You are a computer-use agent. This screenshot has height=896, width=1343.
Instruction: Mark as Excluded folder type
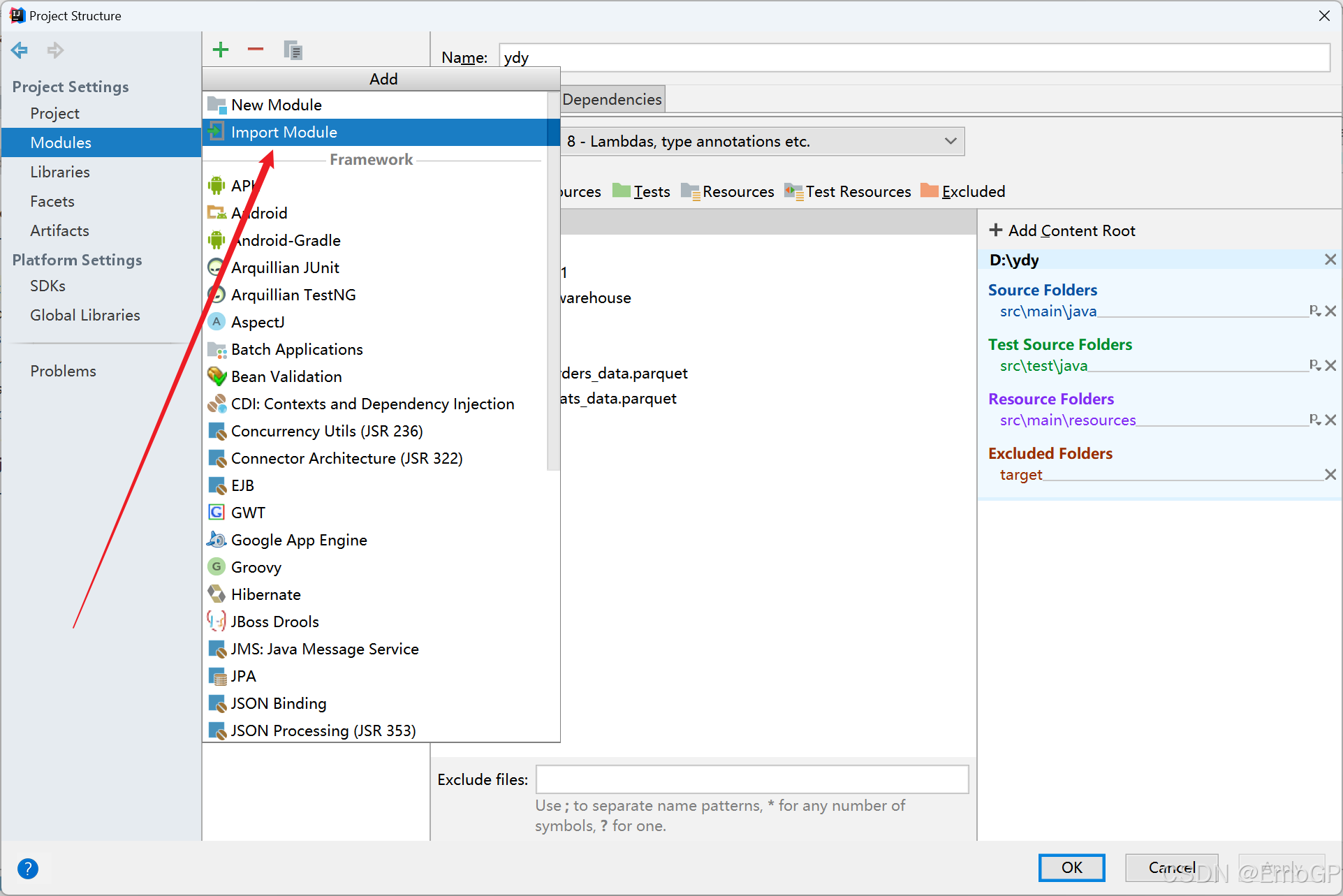pyautogui.click(x=963, y=191)
